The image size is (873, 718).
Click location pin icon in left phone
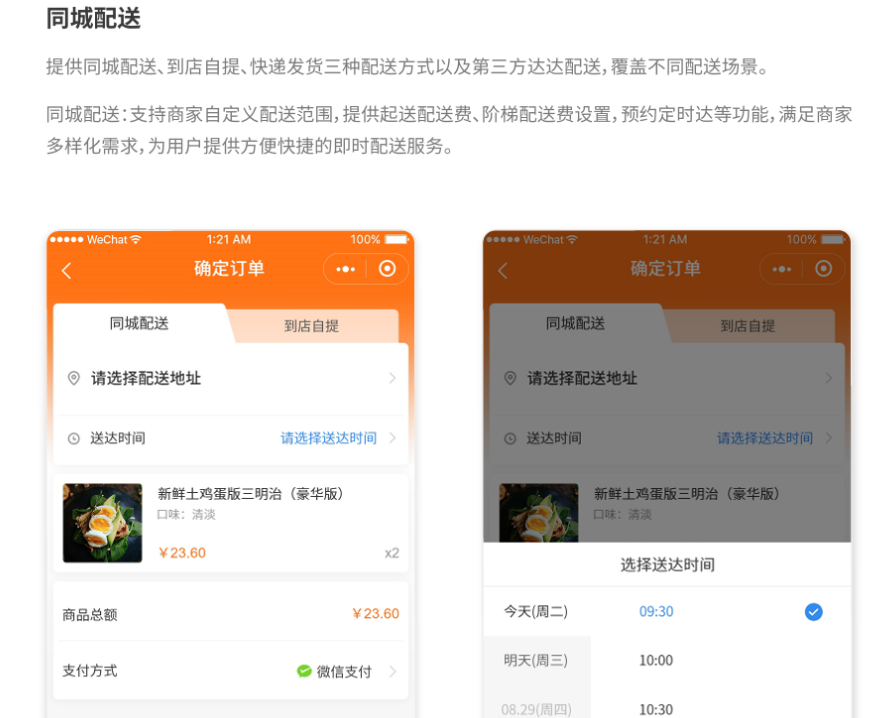pyautogui.click(x=73, y=378)
